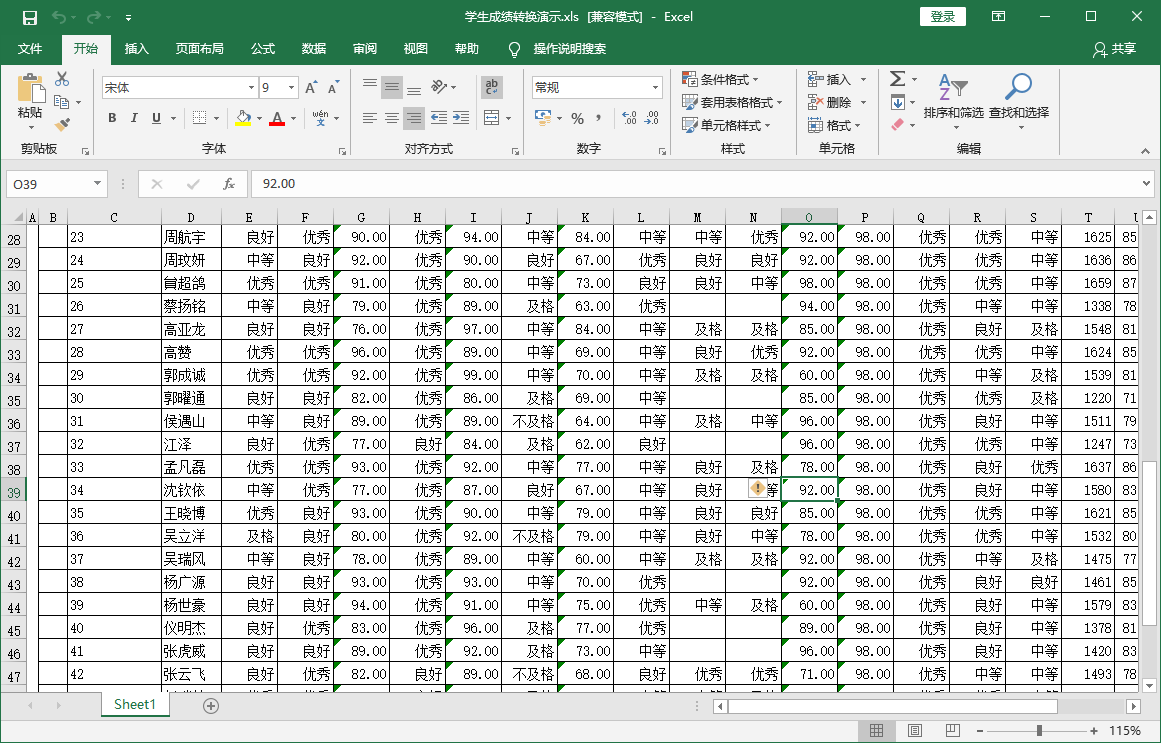Click the Wrap Text icon
Screen dimensions: 1161x743
[492, 87]
